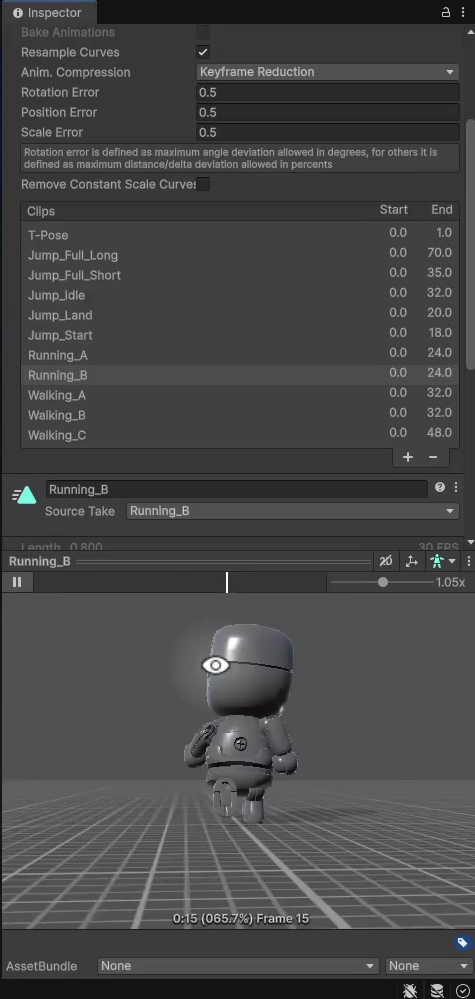Open the asset labels tag icon
This screenshot has height=999, width=475.
point(462,943)
